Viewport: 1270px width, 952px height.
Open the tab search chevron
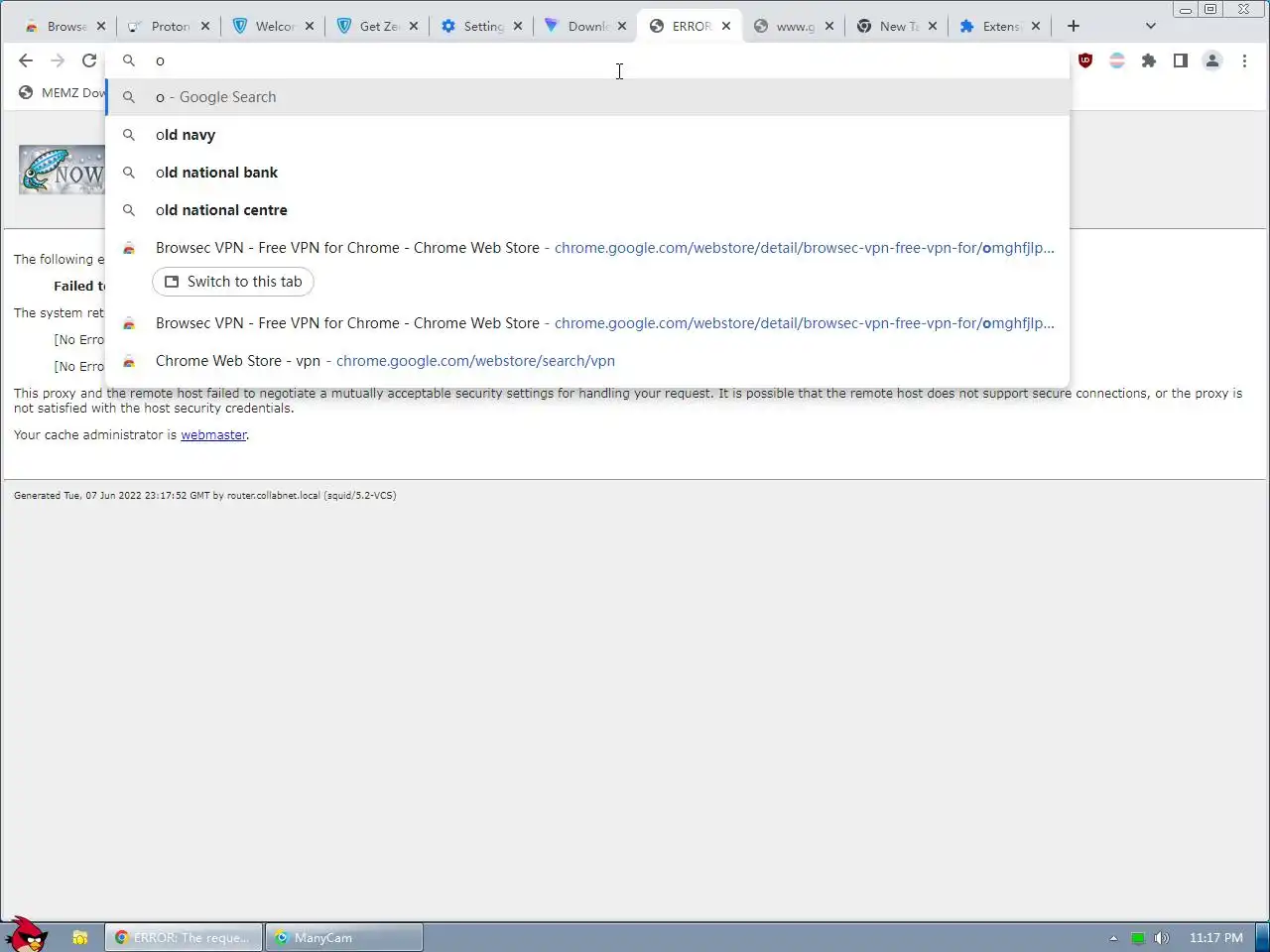[1151, 26]
